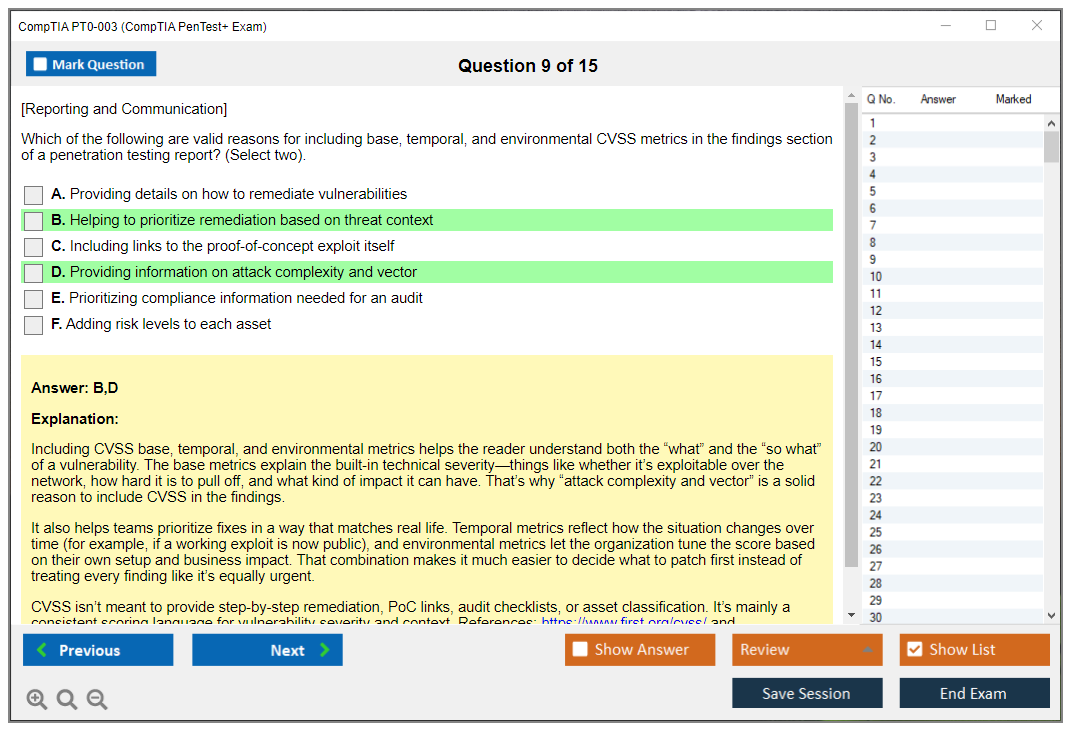Click the Save Session button
This screenshot has height=735, width=1075.
[806, 693]
